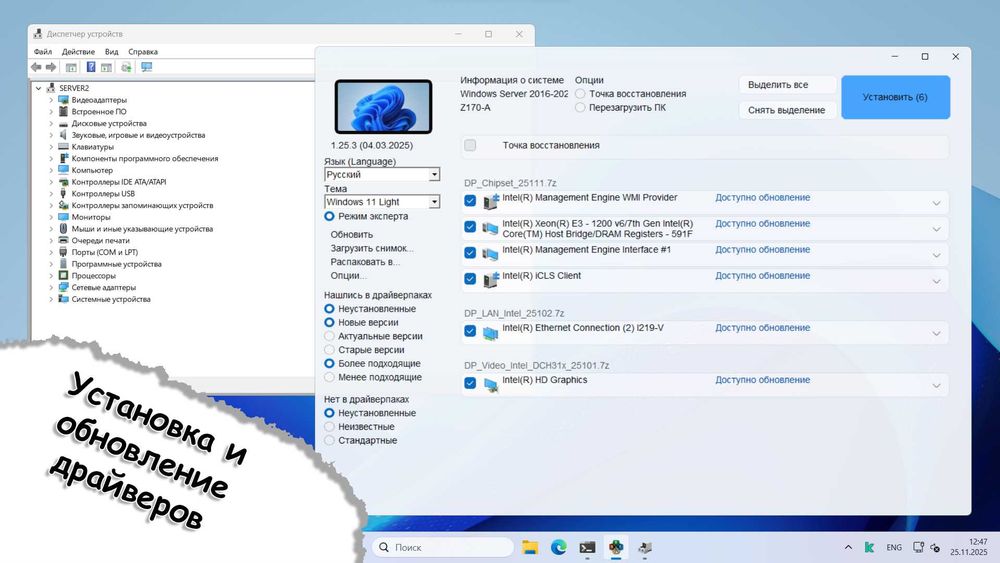Click the Поиск search box on the taskbar
Viewport: 1000px width, 563px height.
coord(443,547)
